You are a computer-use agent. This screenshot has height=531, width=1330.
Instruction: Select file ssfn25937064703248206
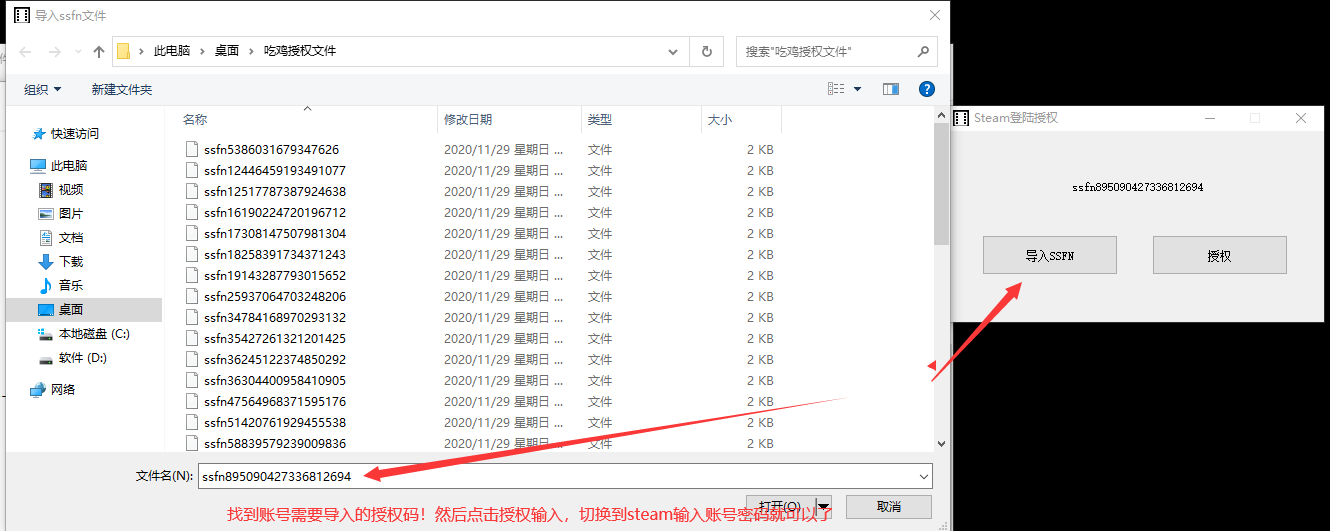(275, 297)
